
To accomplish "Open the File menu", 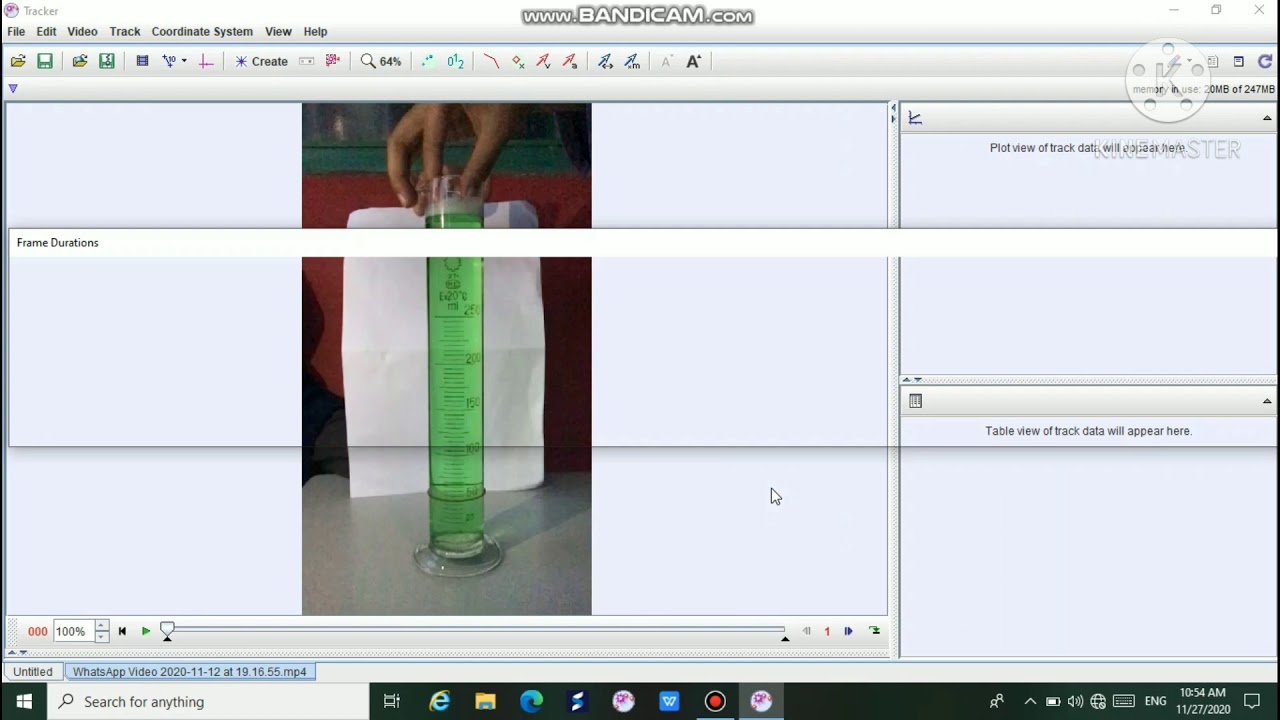I will (16, 31).
